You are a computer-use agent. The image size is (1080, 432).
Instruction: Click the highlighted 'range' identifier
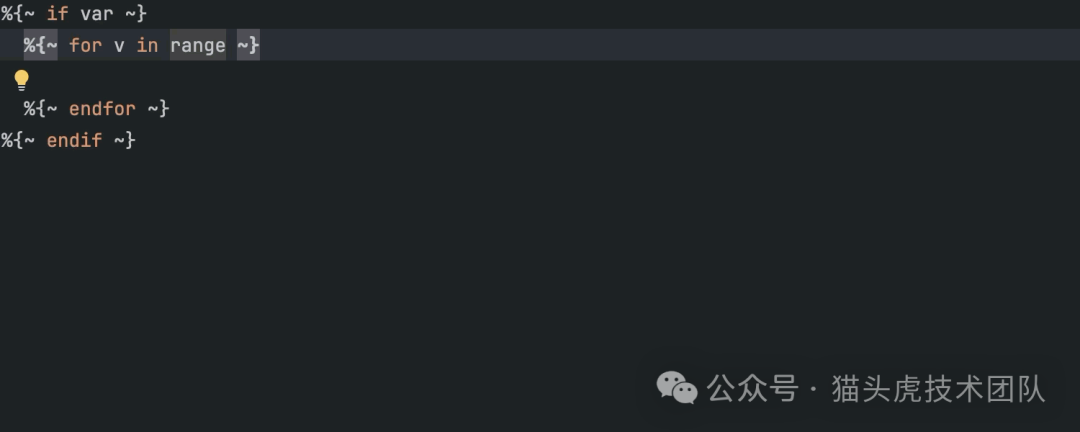(198, 46)
